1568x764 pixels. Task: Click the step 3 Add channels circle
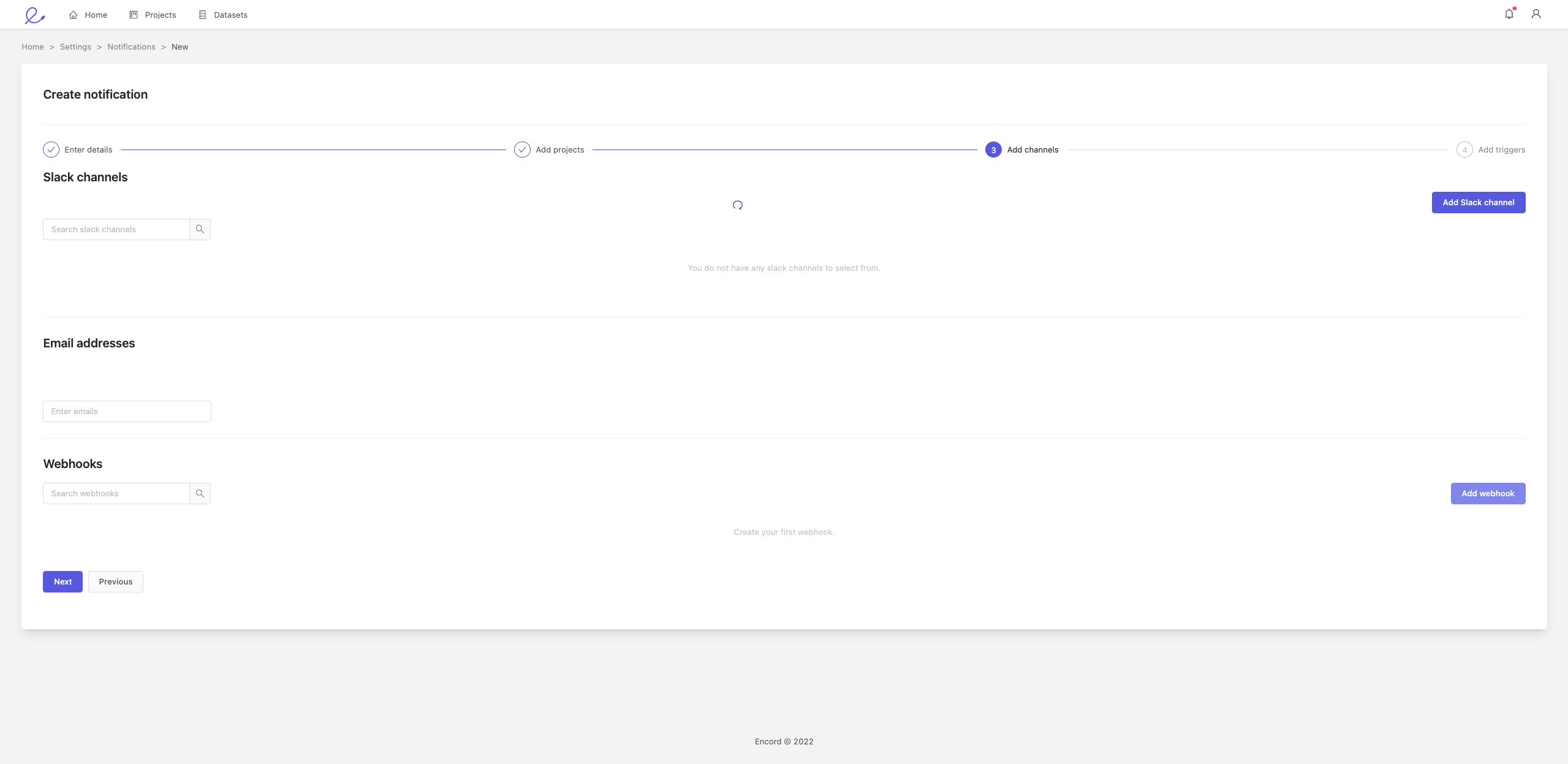click(x=993, y=149)
